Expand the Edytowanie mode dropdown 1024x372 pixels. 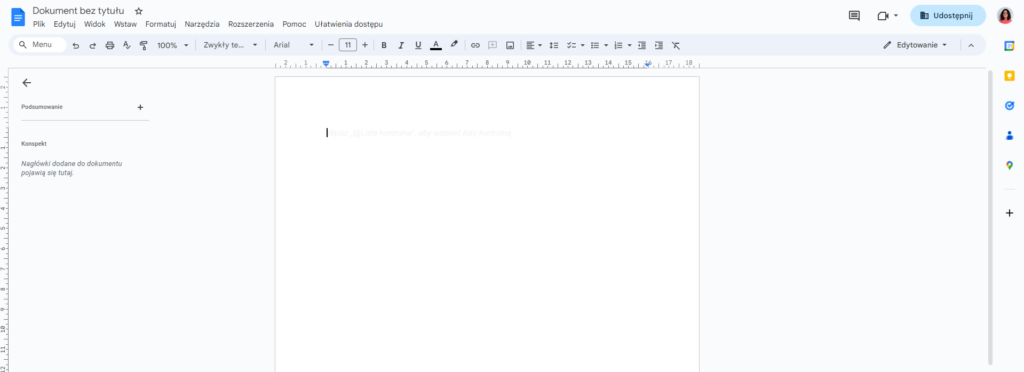click(x=914, y=45)
